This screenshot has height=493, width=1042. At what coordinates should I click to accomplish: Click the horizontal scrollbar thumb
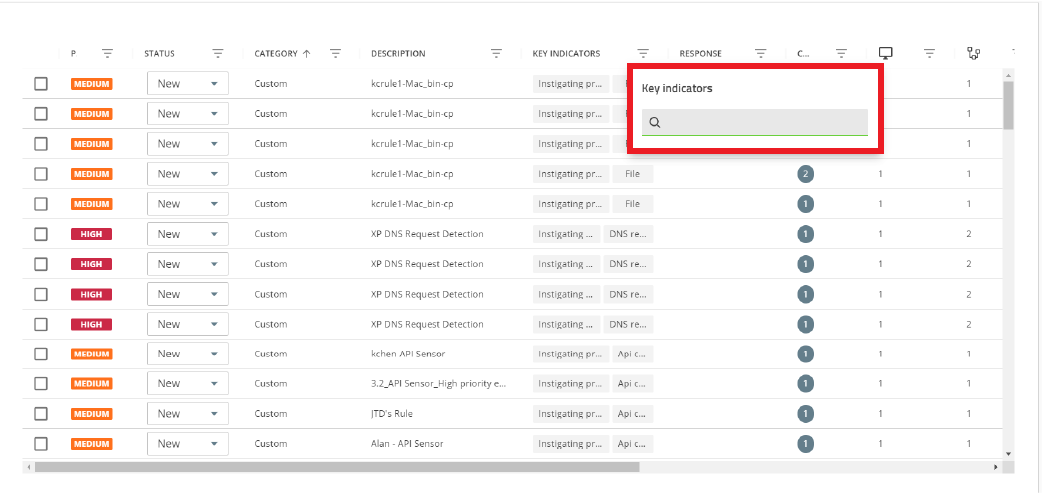337,467
